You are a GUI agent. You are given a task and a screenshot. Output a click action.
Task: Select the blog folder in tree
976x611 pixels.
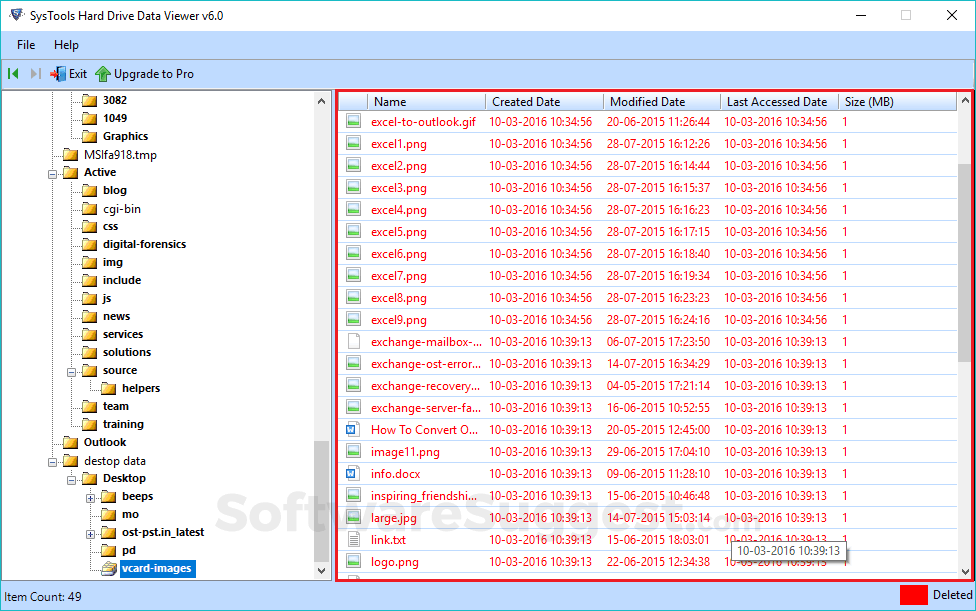click(115, 190)
